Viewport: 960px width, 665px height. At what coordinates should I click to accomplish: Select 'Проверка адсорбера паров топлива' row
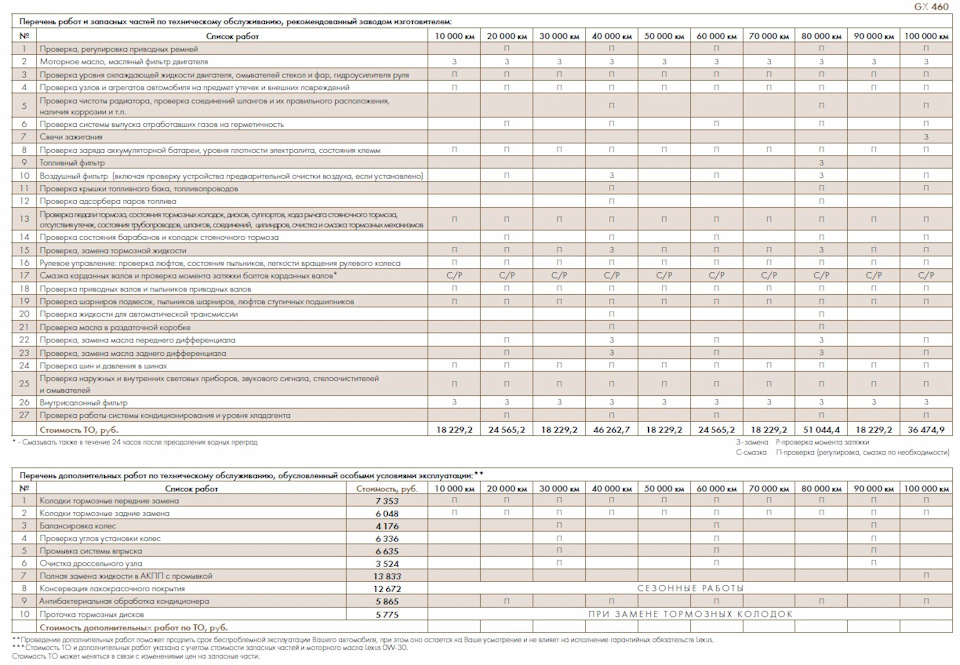482,201
